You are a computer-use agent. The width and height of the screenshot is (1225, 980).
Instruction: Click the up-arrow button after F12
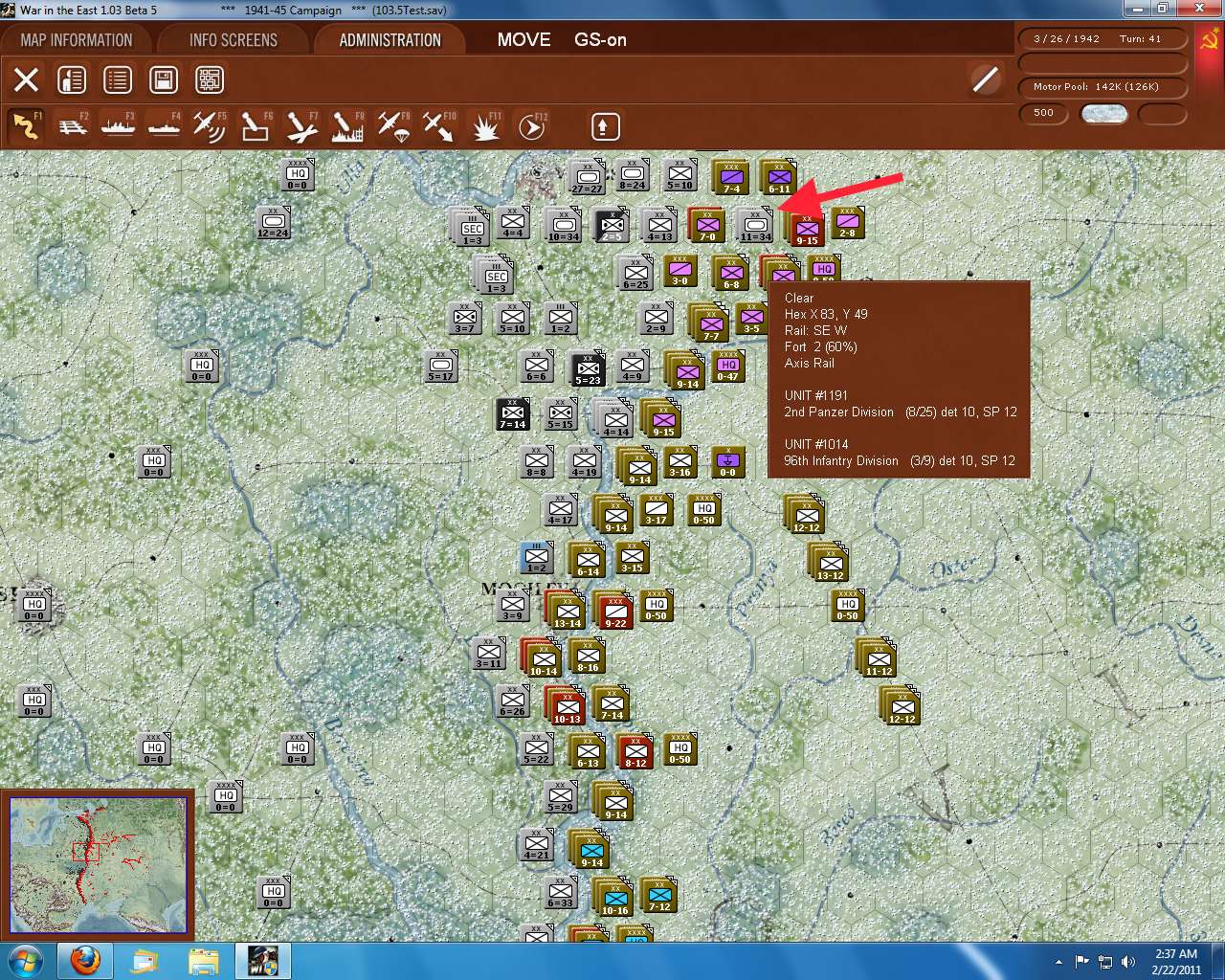tap(605, 126)
